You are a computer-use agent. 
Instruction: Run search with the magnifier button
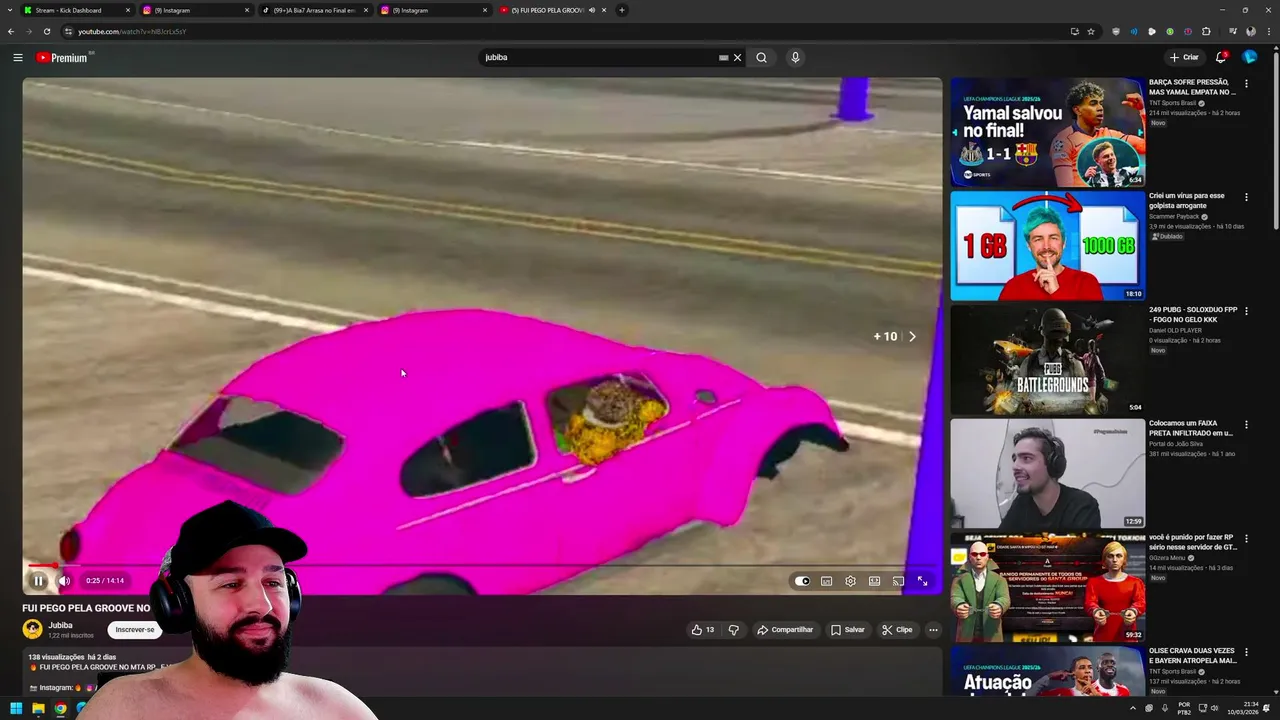(761, 57)
